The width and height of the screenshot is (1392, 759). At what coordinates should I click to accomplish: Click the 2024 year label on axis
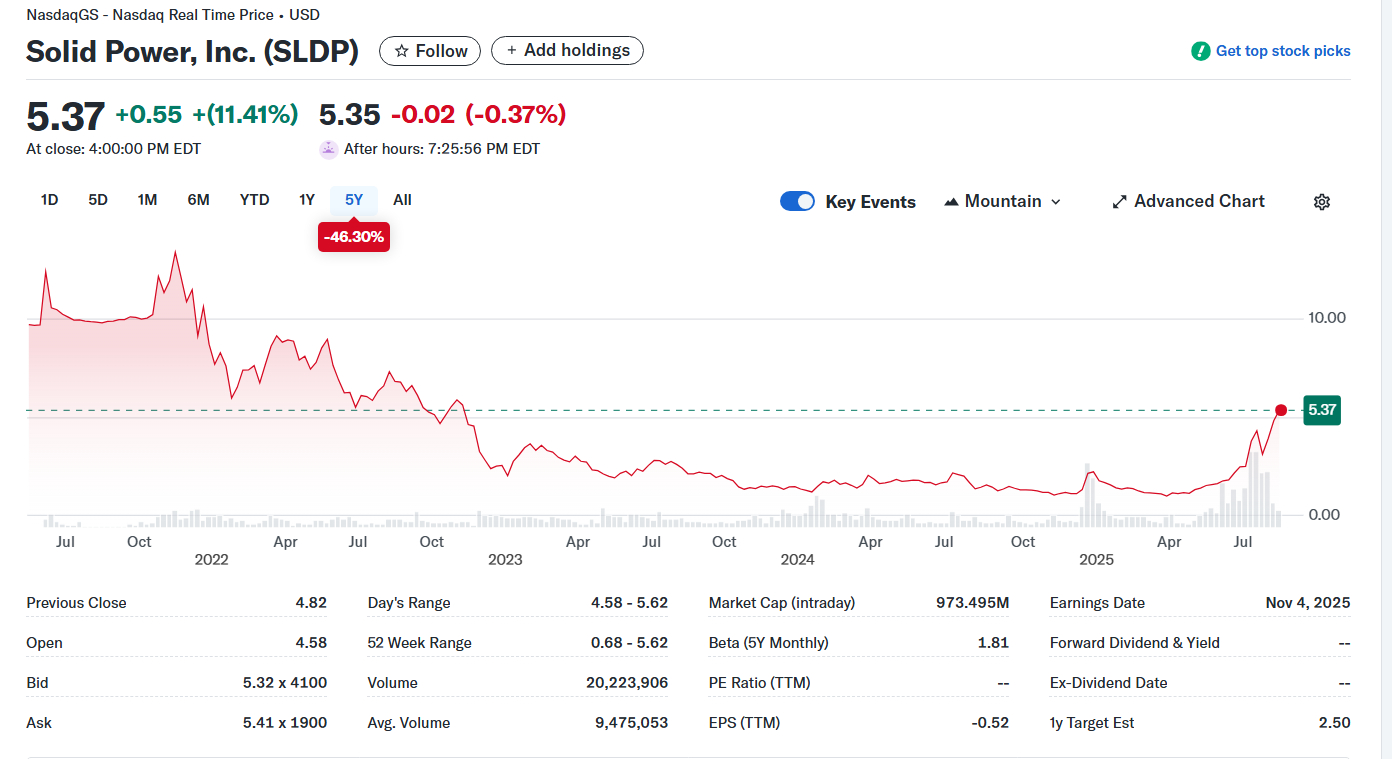[x=797, y=560]
